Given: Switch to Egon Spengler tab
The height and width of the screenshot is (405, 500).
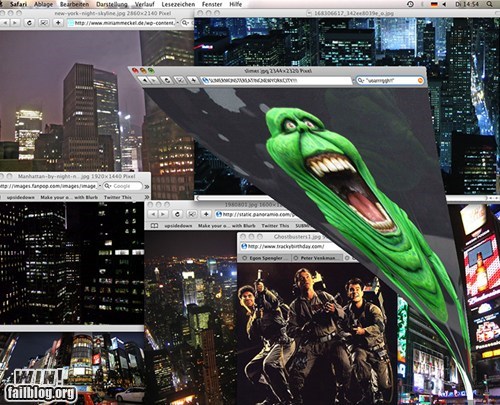Looking at the screenshot, I should (266, 258).
